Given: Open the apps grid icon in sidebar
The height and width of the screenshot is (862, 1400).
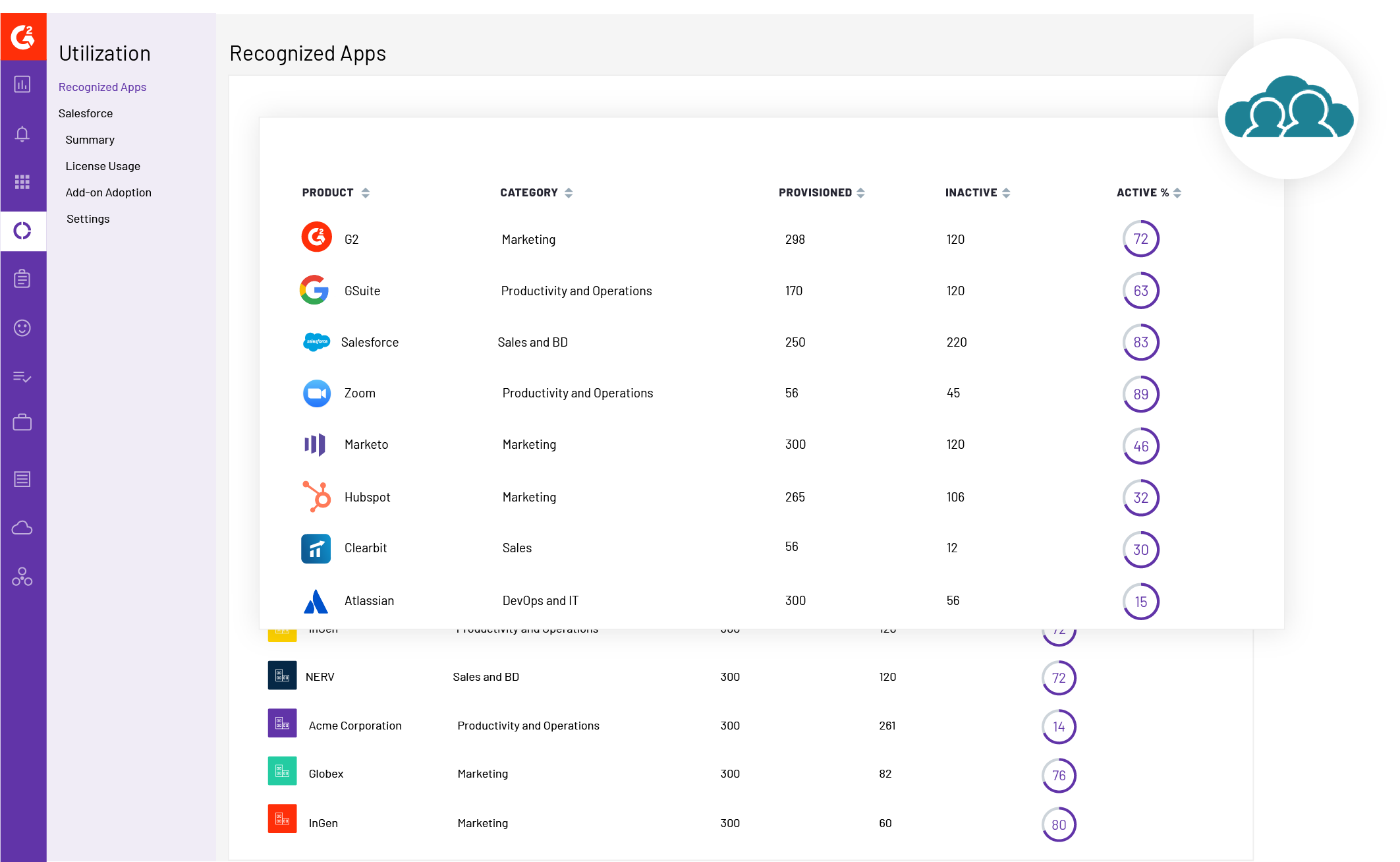Looking at the screenshot, I should point(23,183).
